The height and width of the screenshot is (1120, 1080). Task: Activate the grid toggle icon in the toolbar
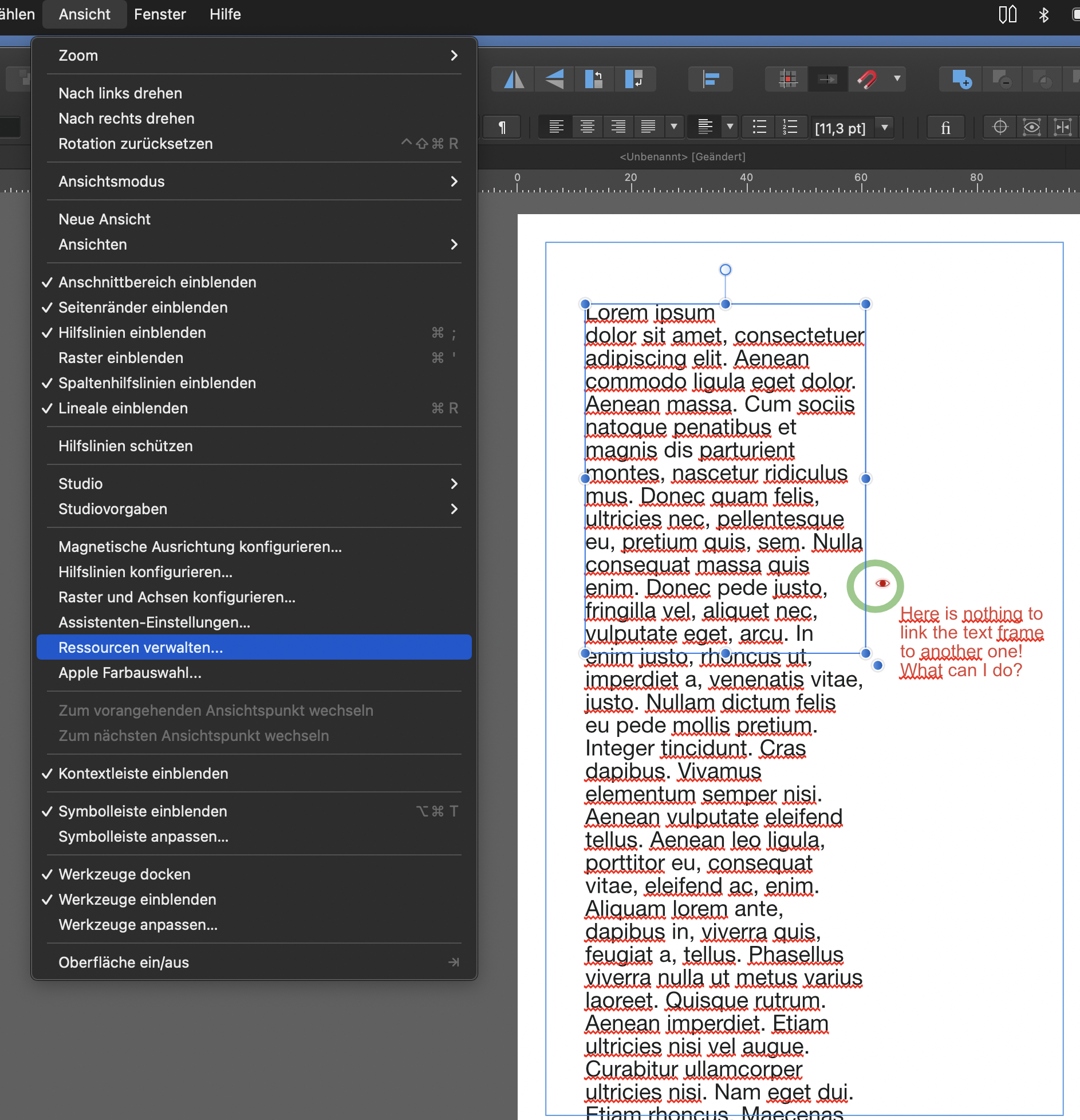click(788, 79)
